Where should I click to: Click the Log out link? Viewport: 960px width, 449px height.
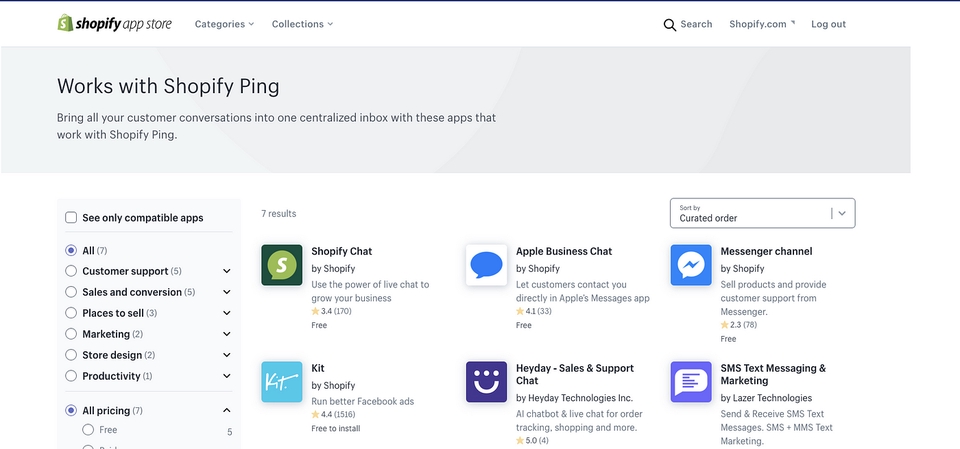(x=828, y=24)
